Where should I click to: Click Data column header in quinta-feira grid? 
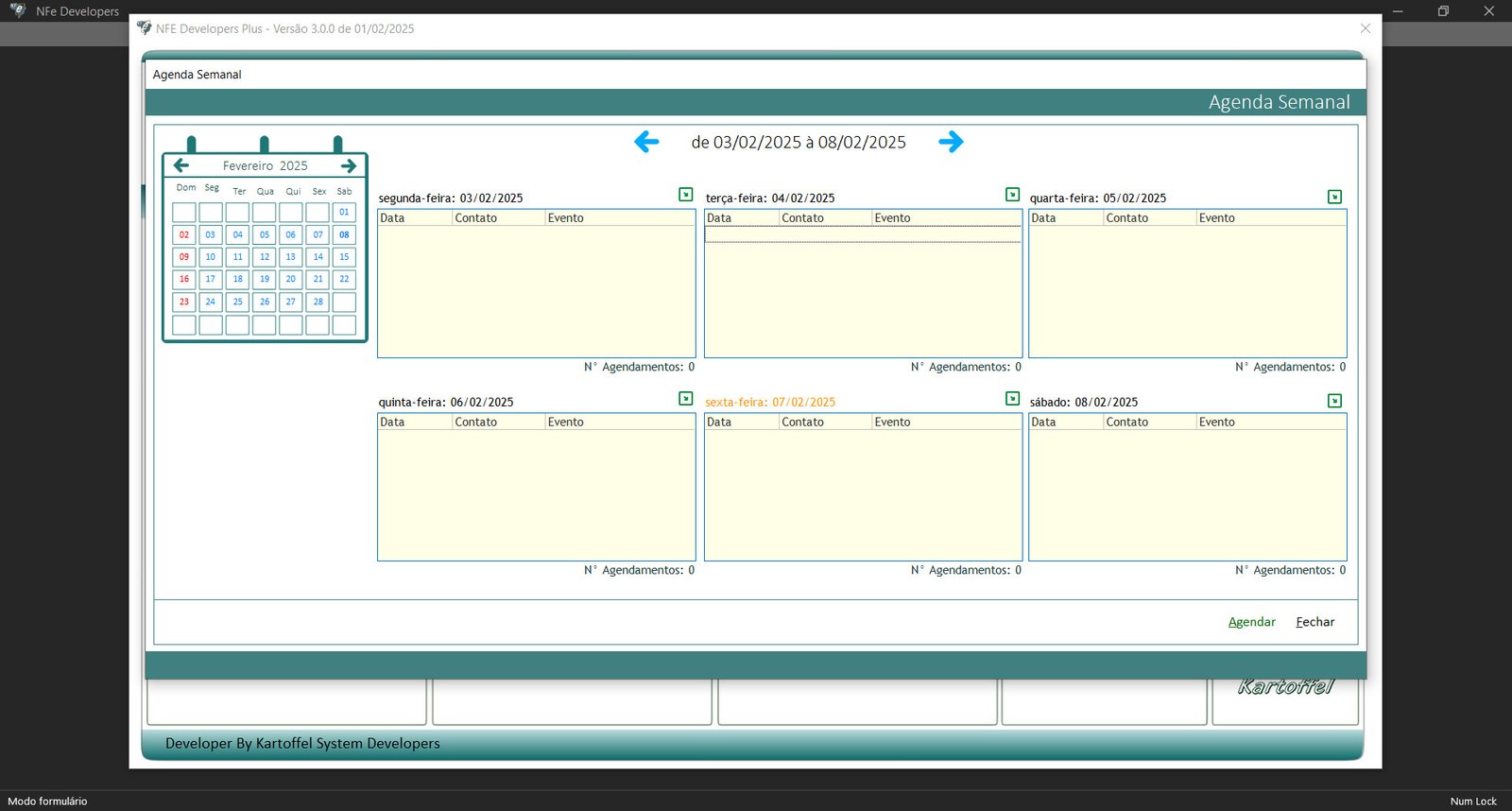[x=414, y=423]
